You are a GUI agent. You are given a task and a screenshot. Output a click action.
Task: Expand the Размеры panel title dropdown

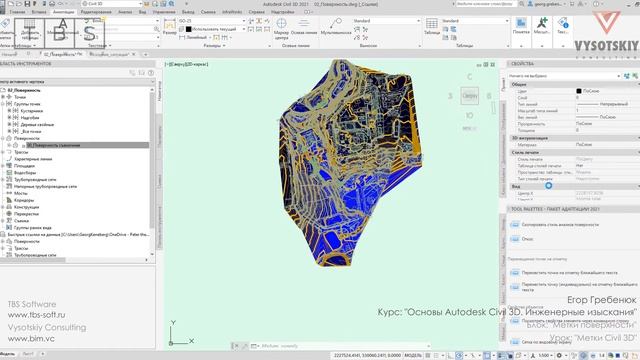(x=214, y=46)
